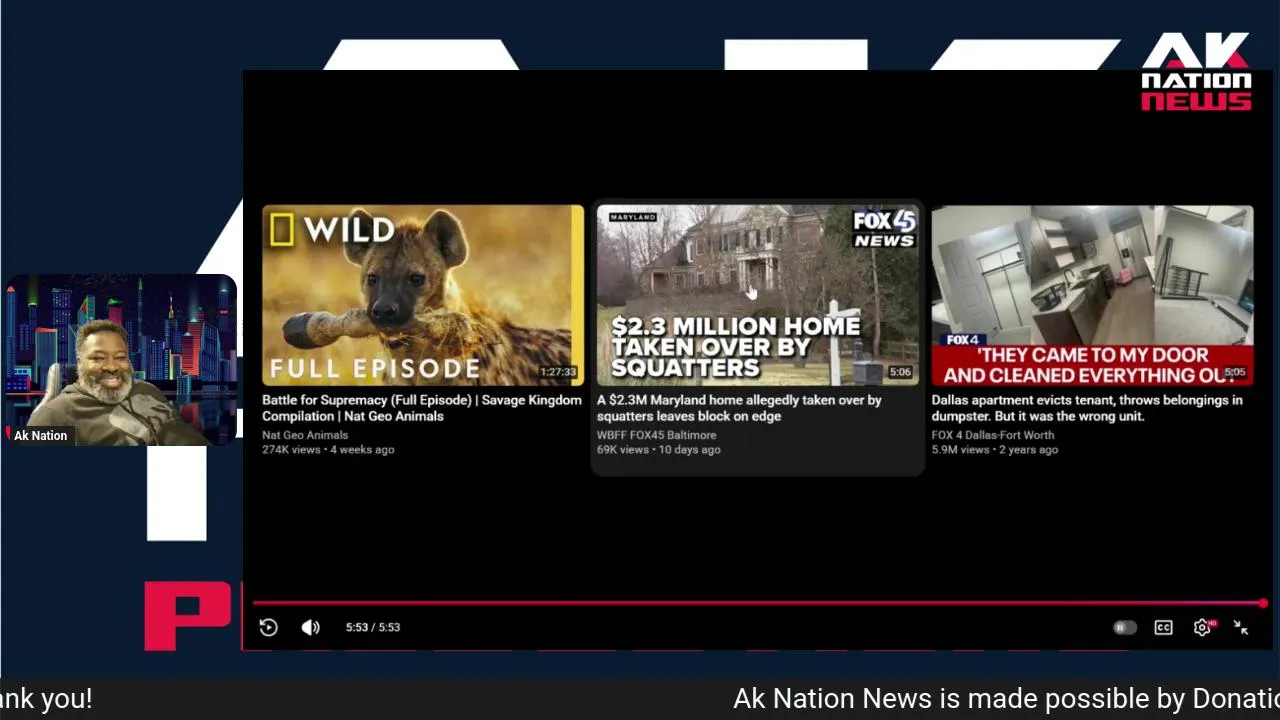Click the Dallas apartment evicts tenant title
Screen dimensions: 1280x720
[x=1087, y=408]
